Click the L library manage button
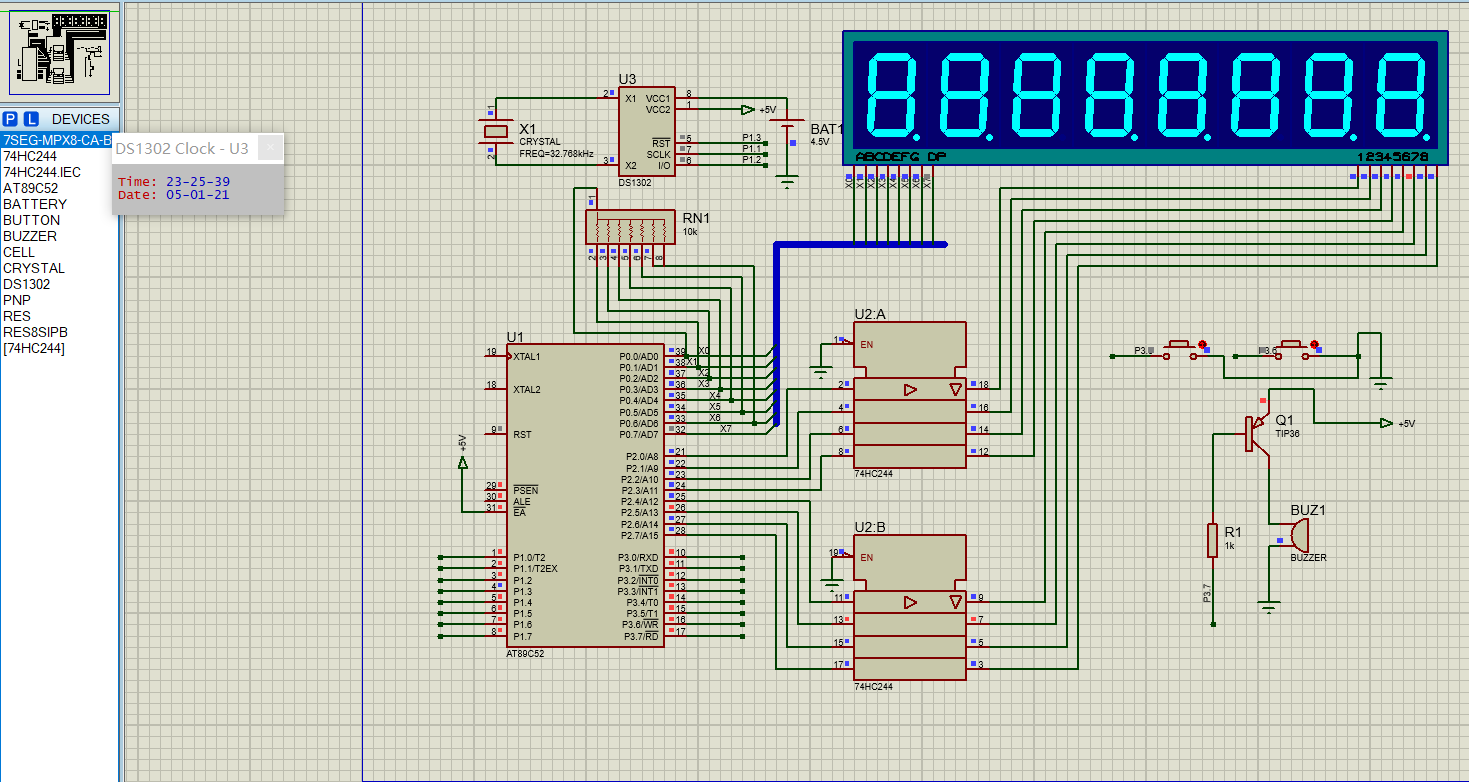 [31, 119]
